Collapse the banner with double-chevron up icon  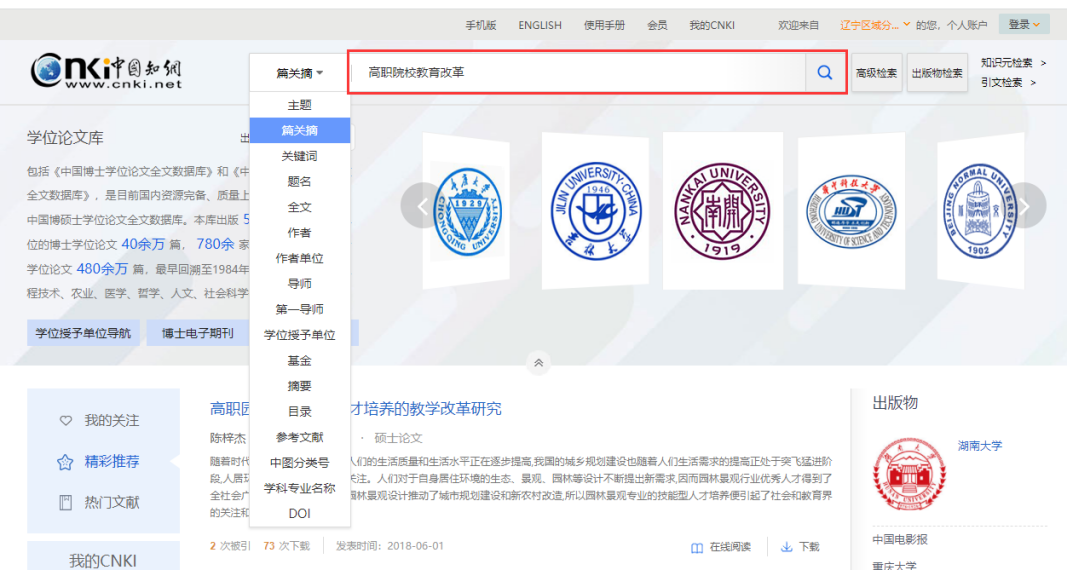[538, 363]
